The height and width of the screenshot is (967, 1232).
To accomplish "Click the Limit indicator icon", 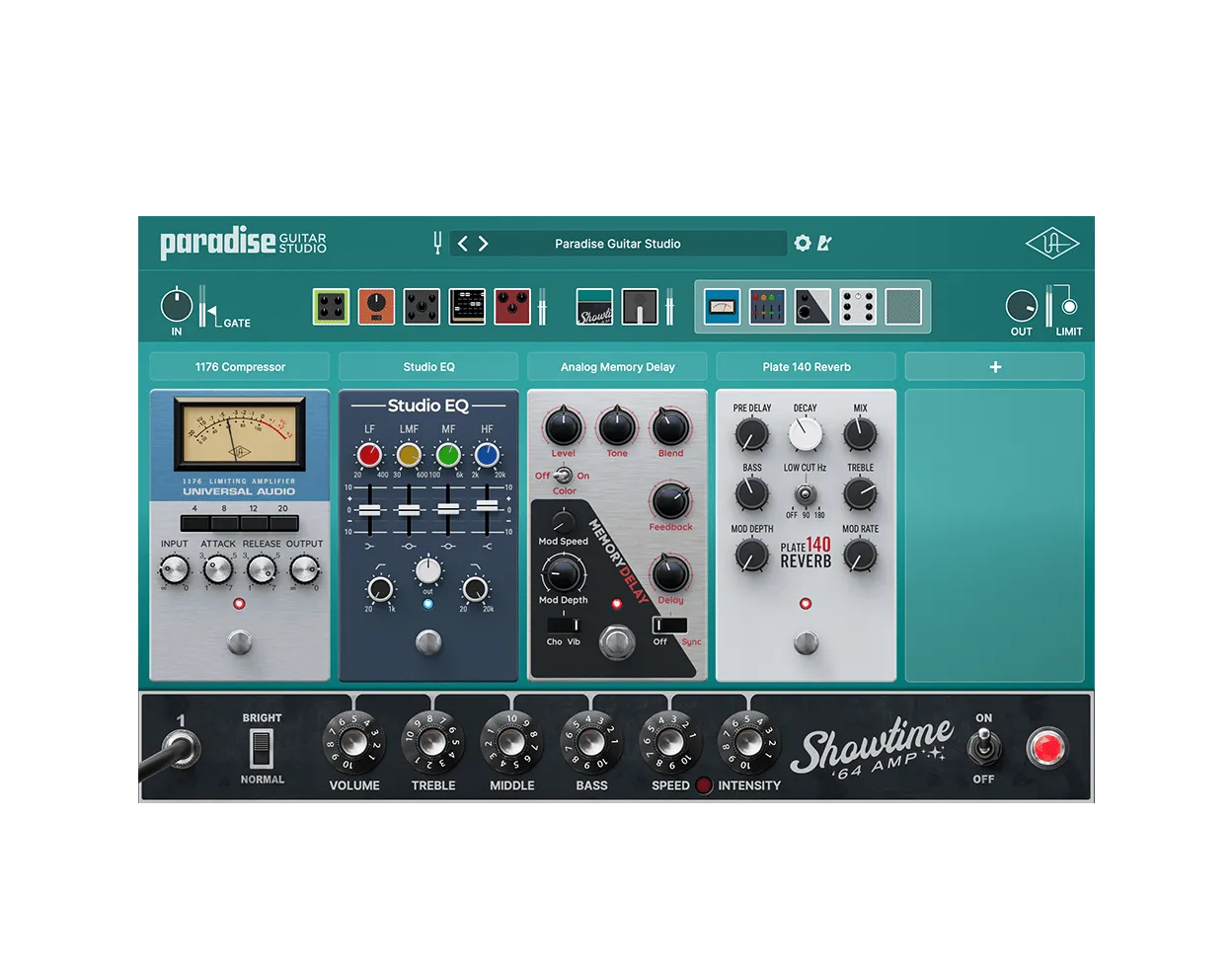I will pos(1069,306).
